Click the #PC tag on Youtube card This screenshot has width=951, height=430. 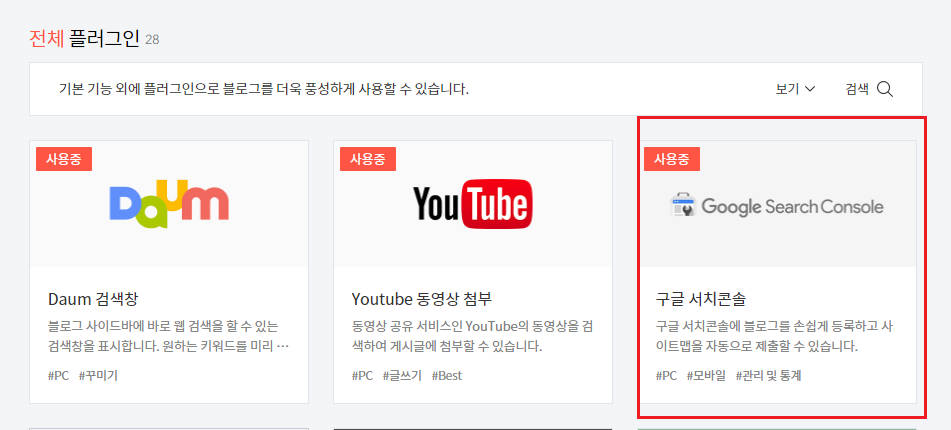click(362, 375)
